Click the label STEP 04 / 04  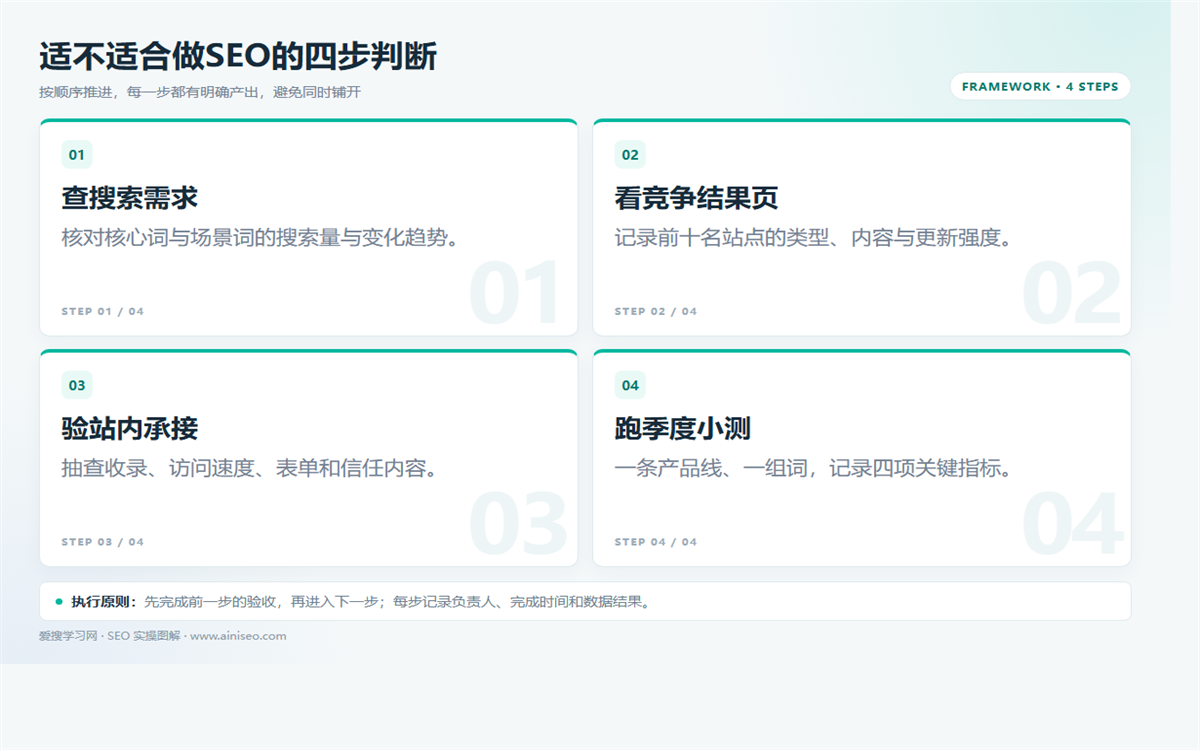tap(656, 543)
